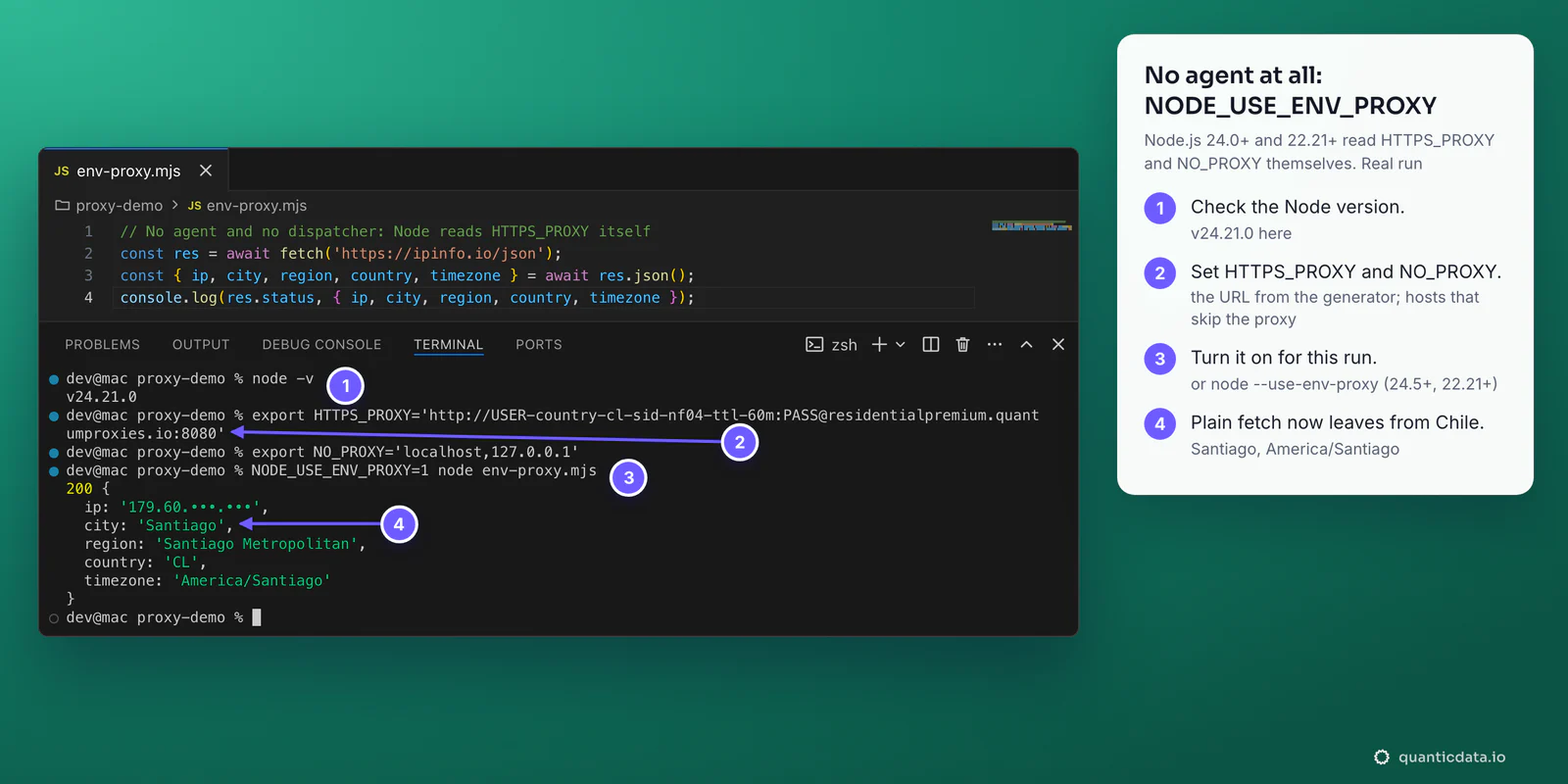Click line number 4 in gutter

pyautogui.click(x=88, y=298)
